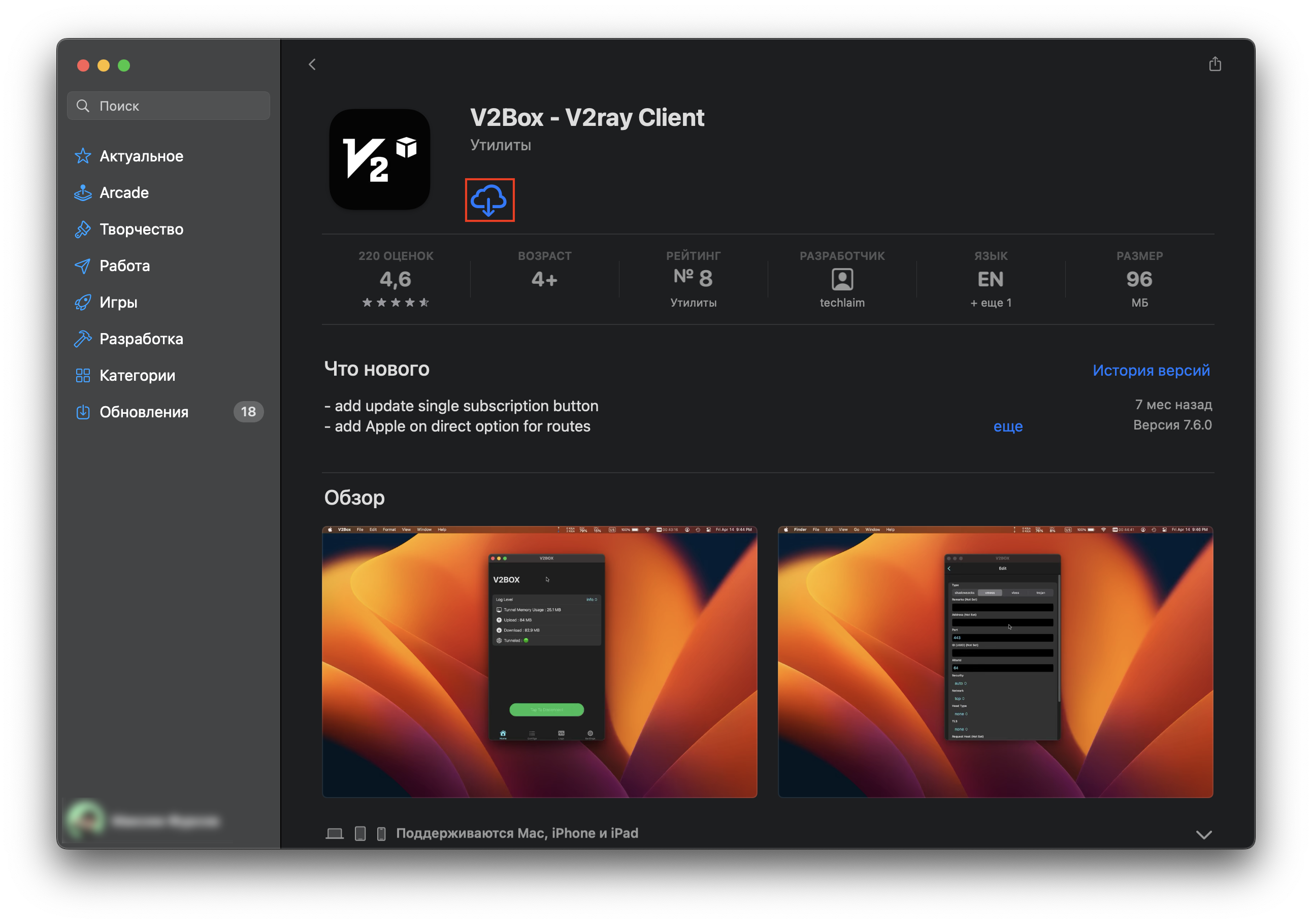Screen dimensions: 1312x924
Task: Click the iPhone device icon
Action: coord(382,834)
